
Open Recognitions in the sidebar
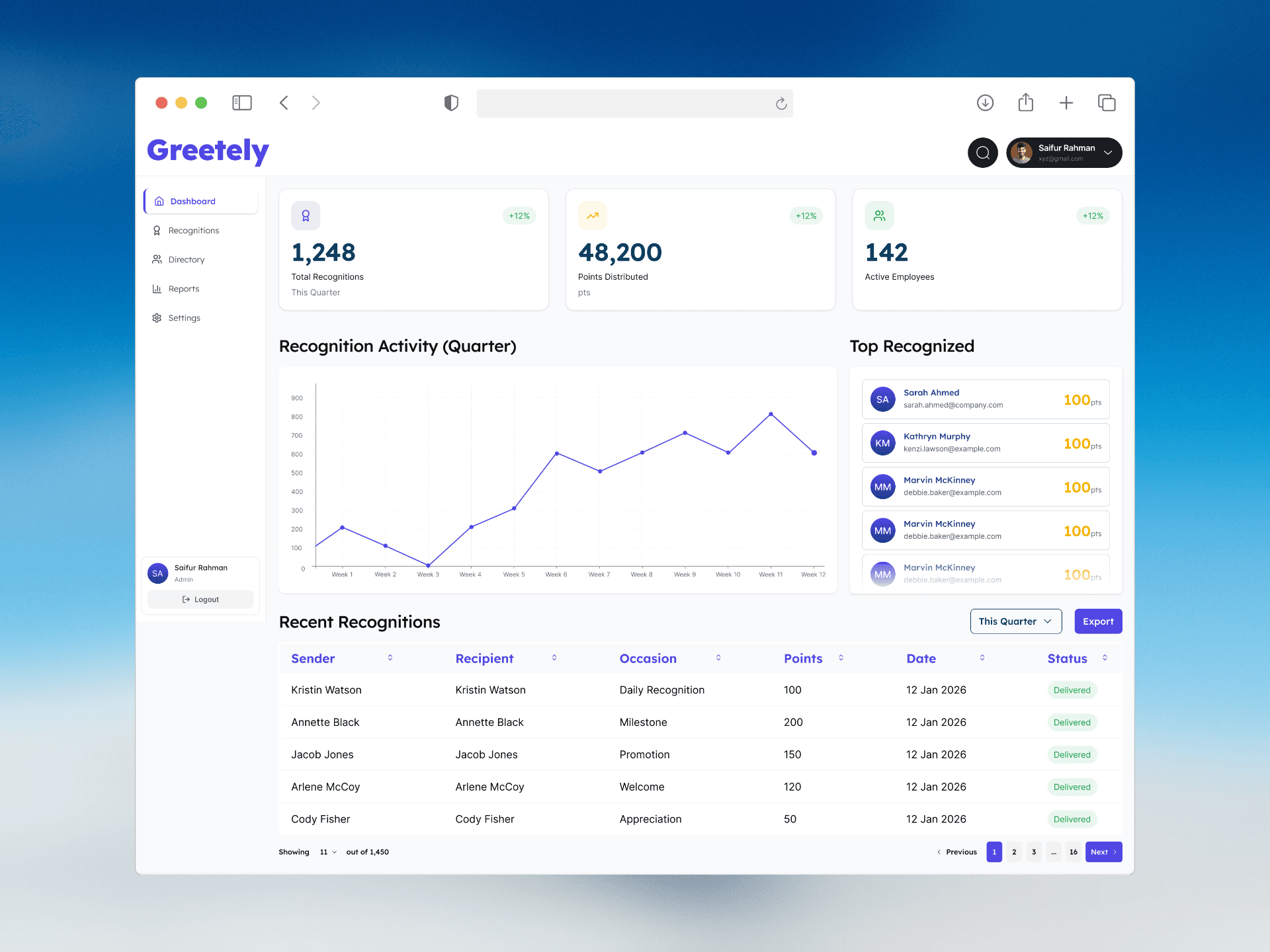click(193, 231)
